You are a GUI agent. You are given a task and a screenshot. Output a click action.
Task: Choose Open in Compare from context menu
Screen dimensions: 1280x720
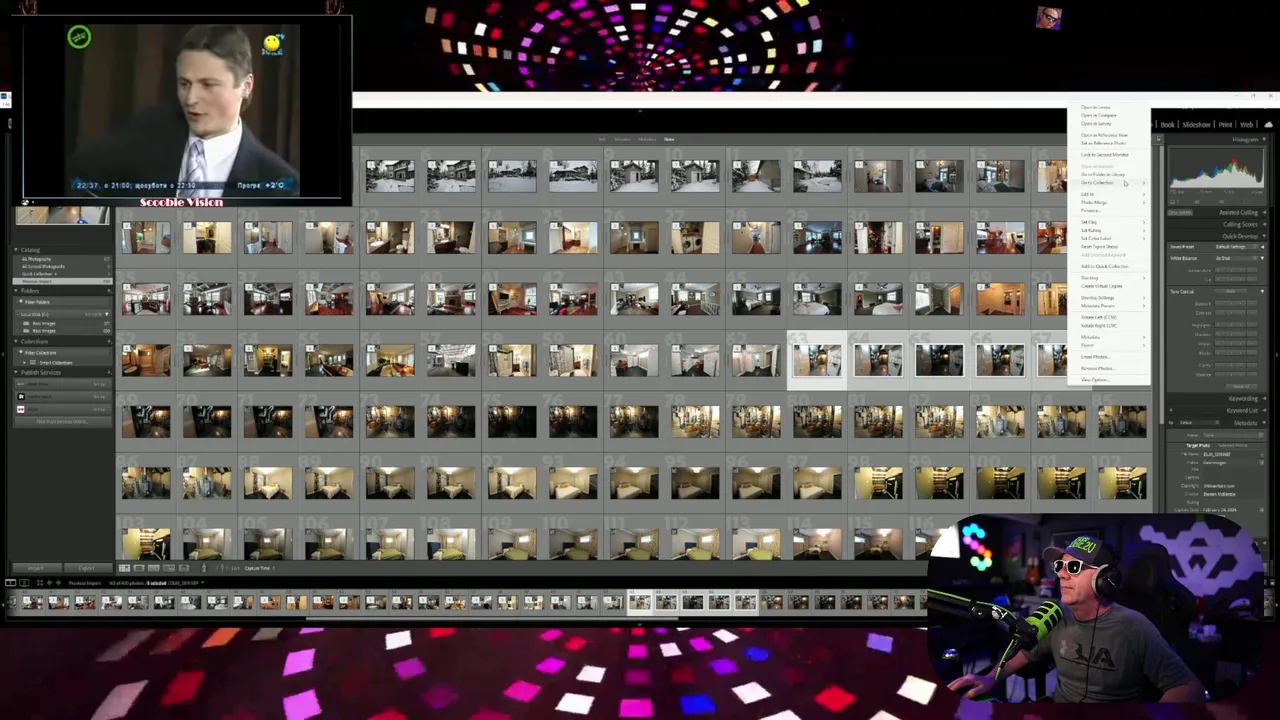point(1098,115)
